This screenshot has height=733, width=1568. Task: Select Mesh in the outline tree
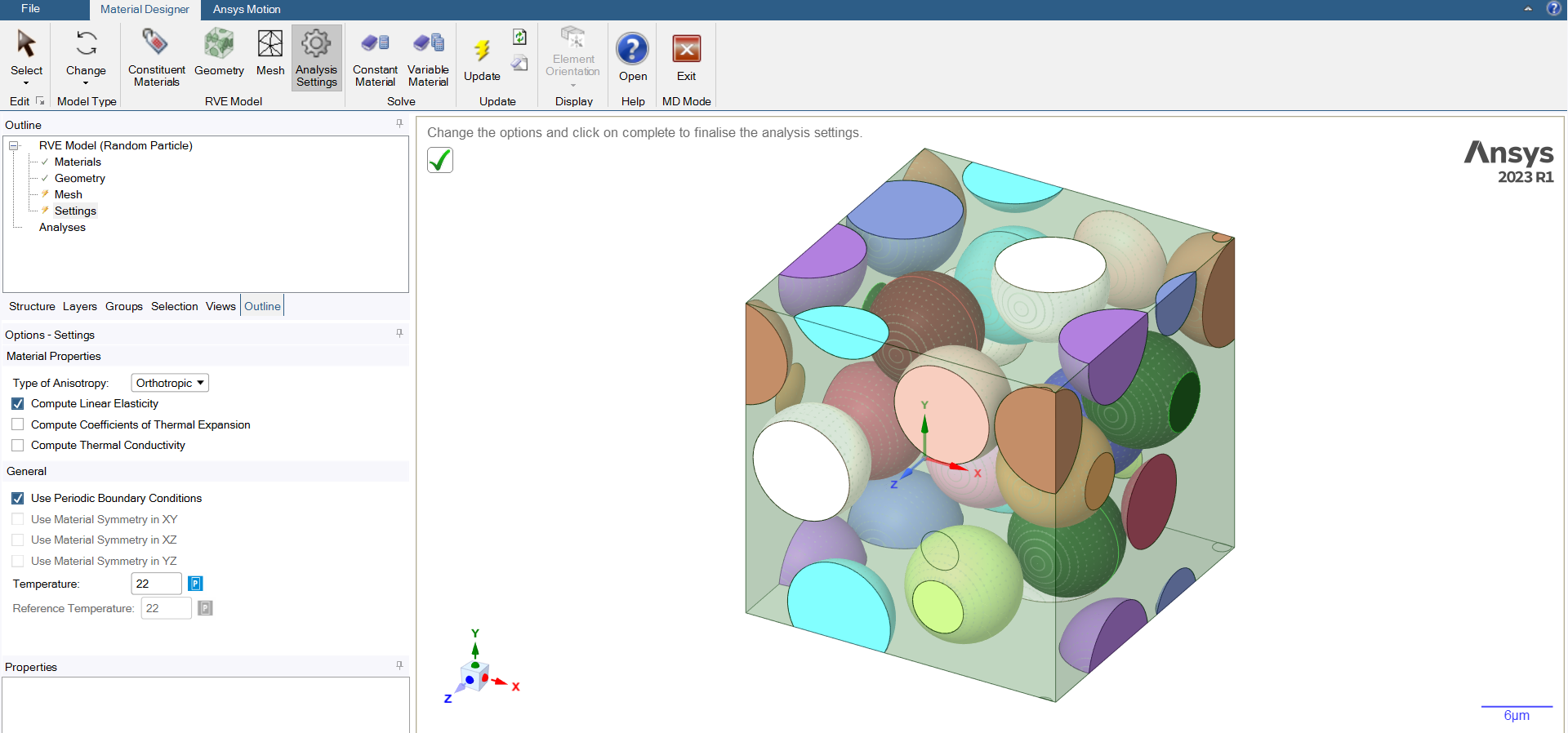click(69, 195)
